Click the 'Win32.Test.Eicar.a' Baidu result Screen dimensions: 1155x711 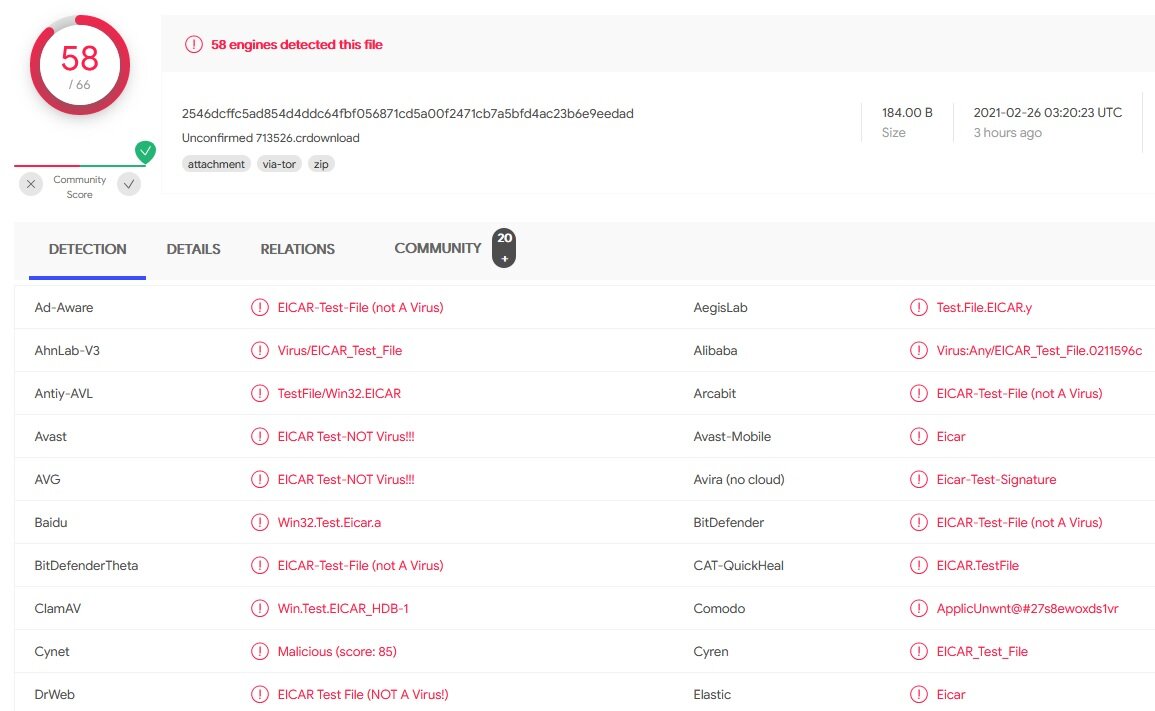click(x=329, y=522)
